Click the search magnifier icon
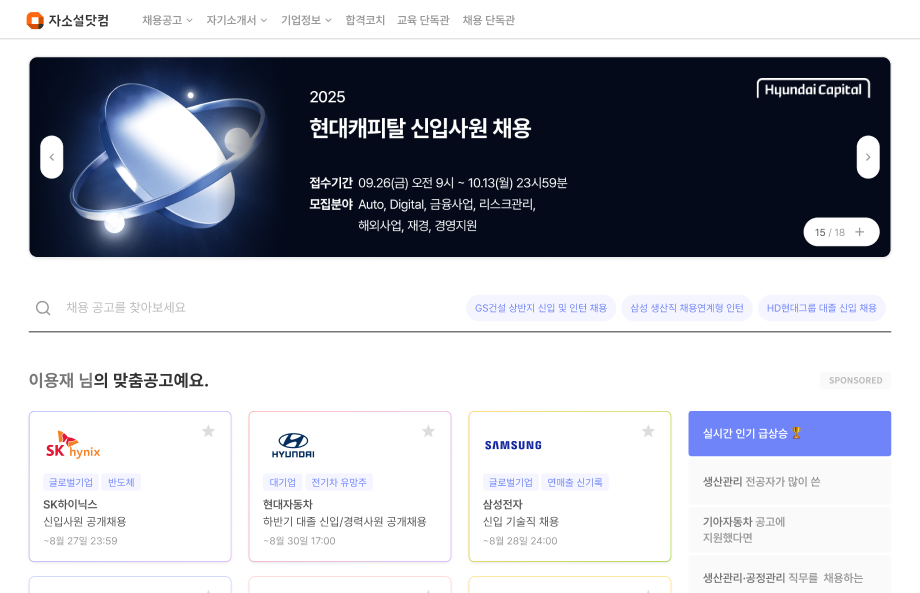 43,308
